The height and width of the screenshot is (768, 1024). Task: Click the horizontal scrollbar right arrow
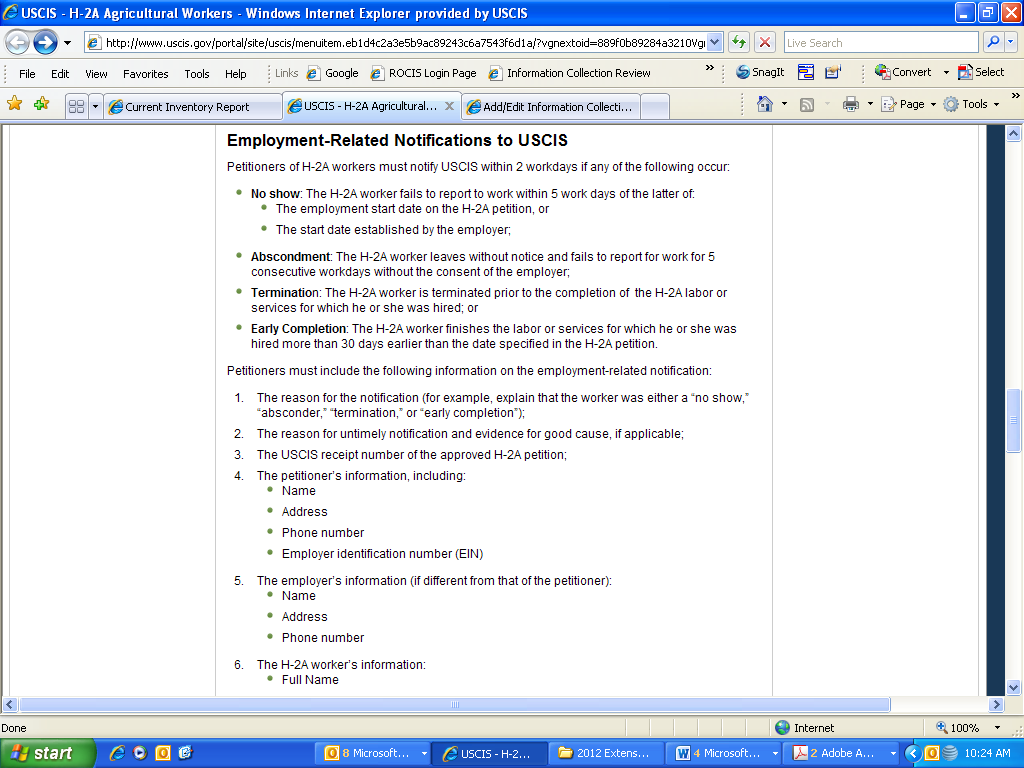pos(997,705)
